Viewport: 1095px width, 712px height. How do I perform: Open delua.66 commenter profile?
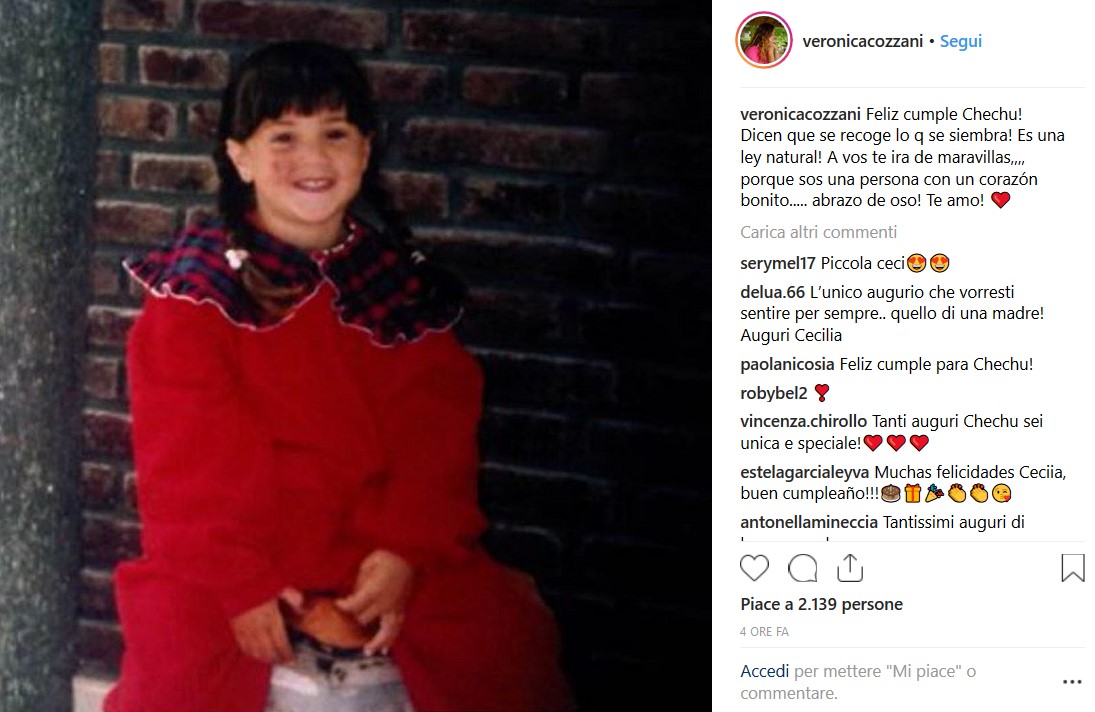tap(772, 292)
